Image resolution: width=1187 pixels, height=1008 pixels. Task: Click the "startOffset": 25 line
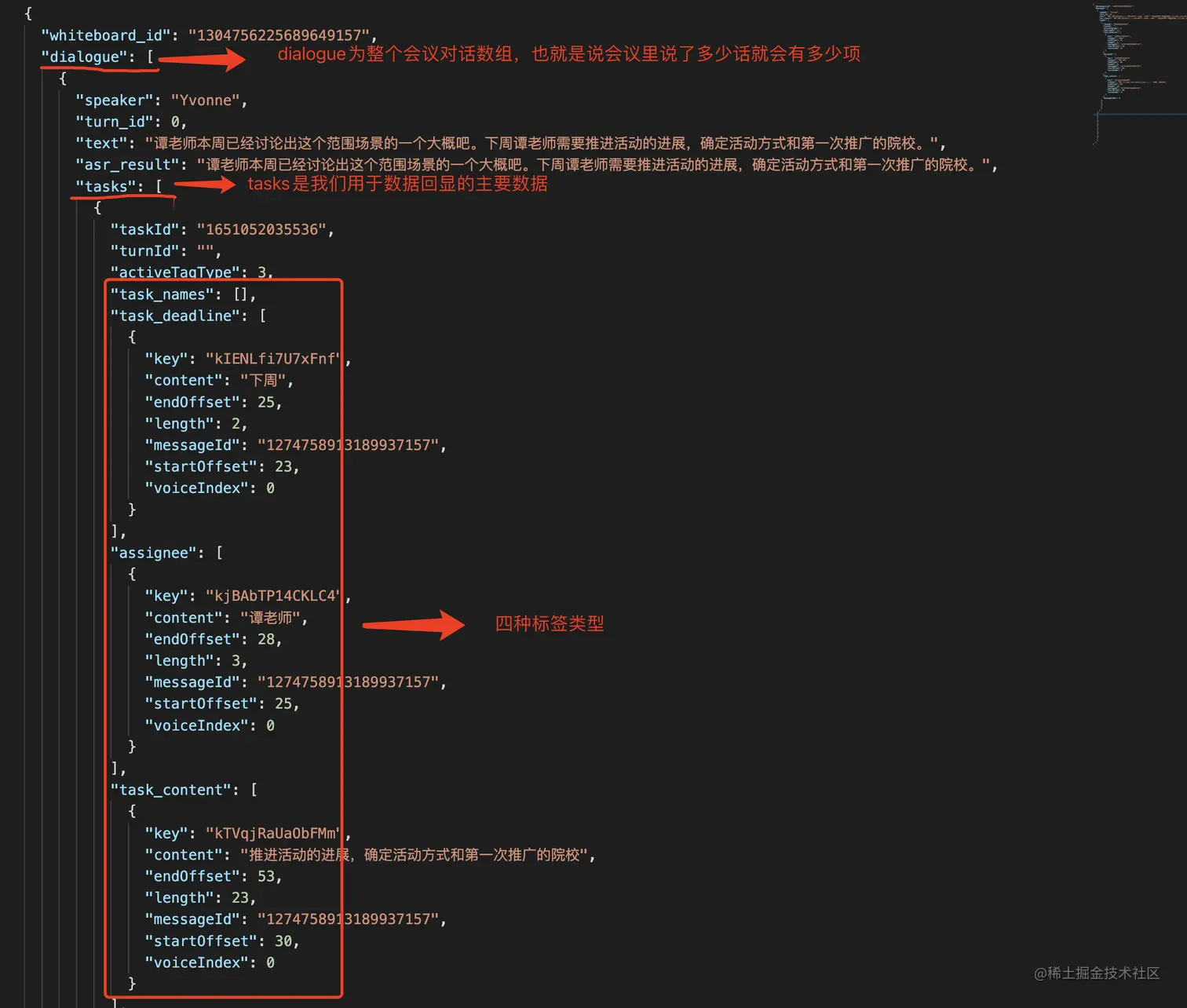click(222, 704)
